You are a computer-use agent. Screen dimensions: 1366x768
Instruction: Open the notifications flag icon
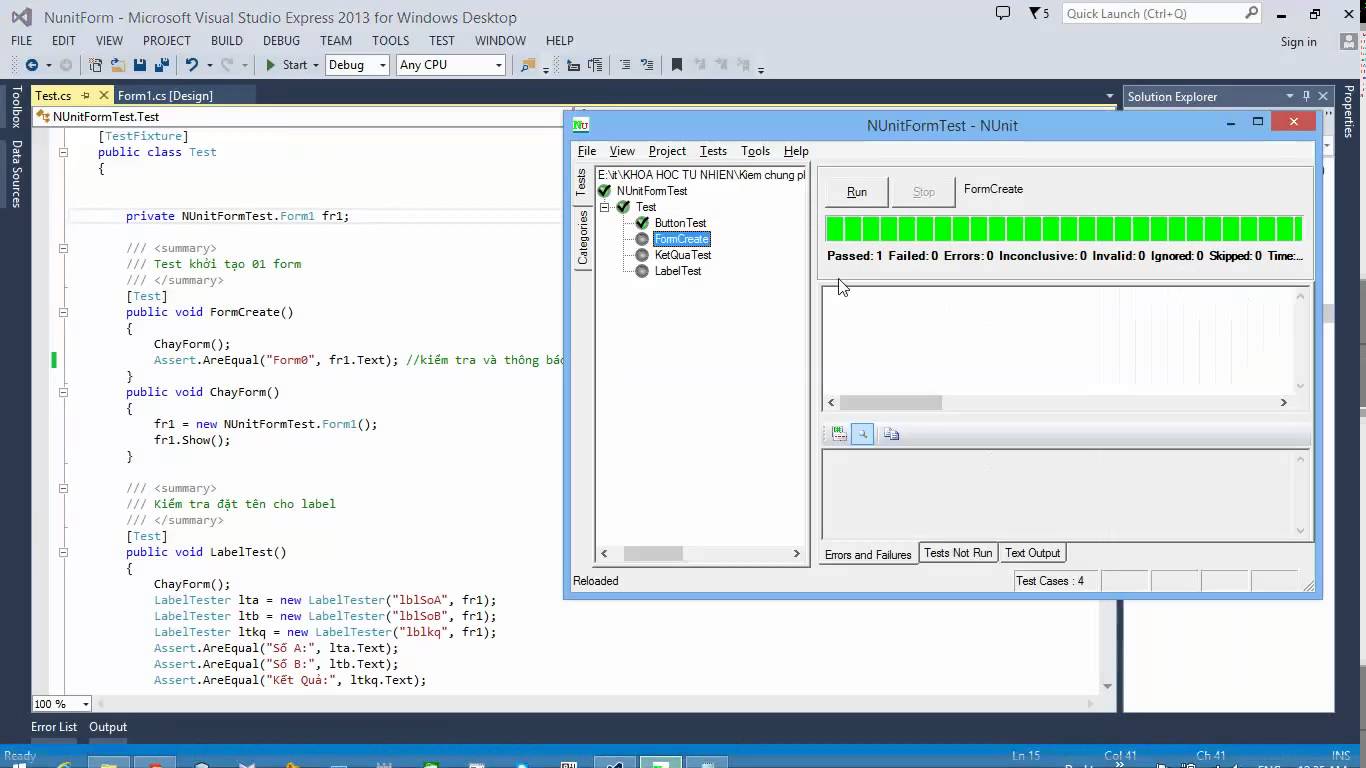point(1037,14)
